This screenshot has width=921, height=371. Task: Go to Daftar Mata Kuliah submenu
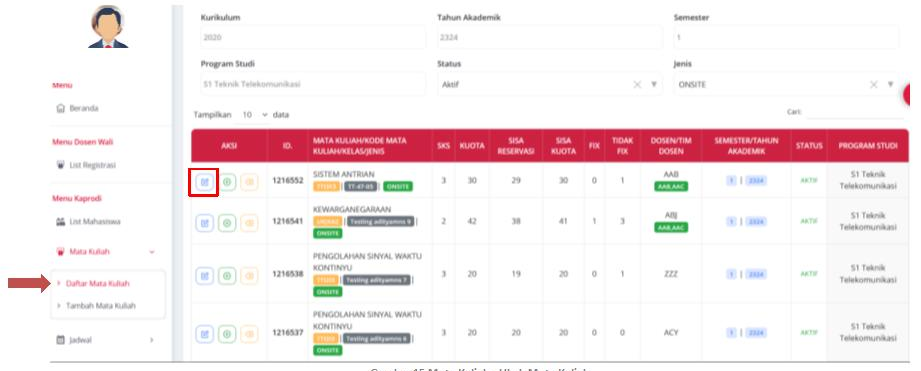tap(98, 284)
